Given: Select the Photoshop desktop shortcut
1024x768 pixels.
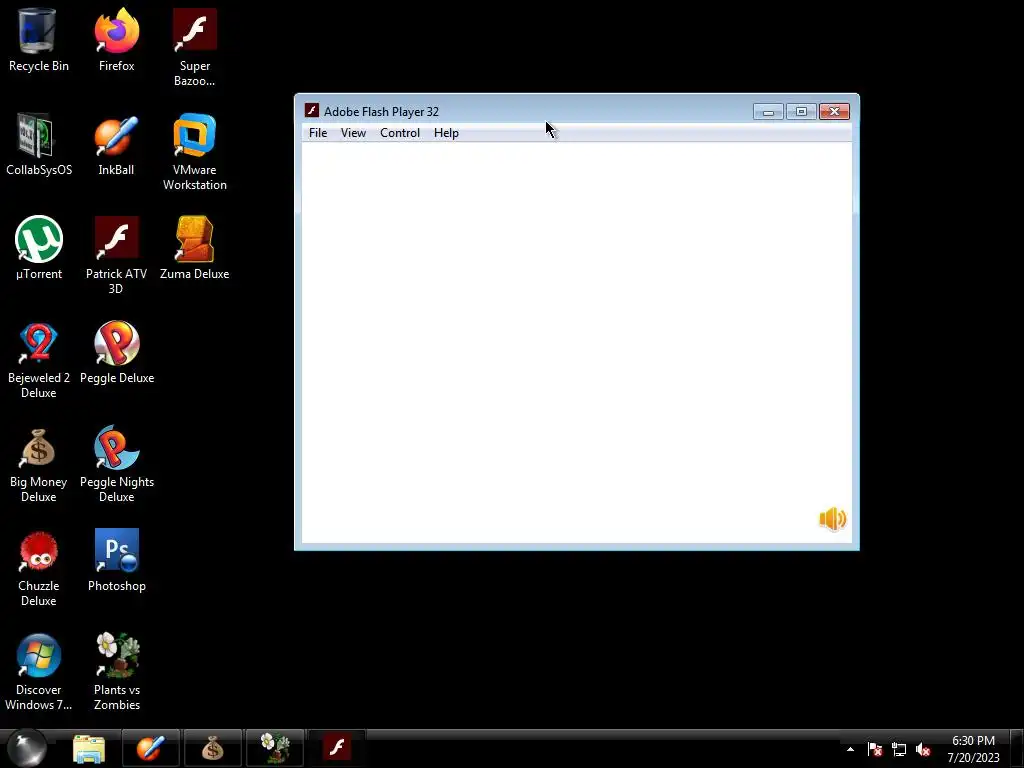Looking at the screenshot, I should [116, 560].
